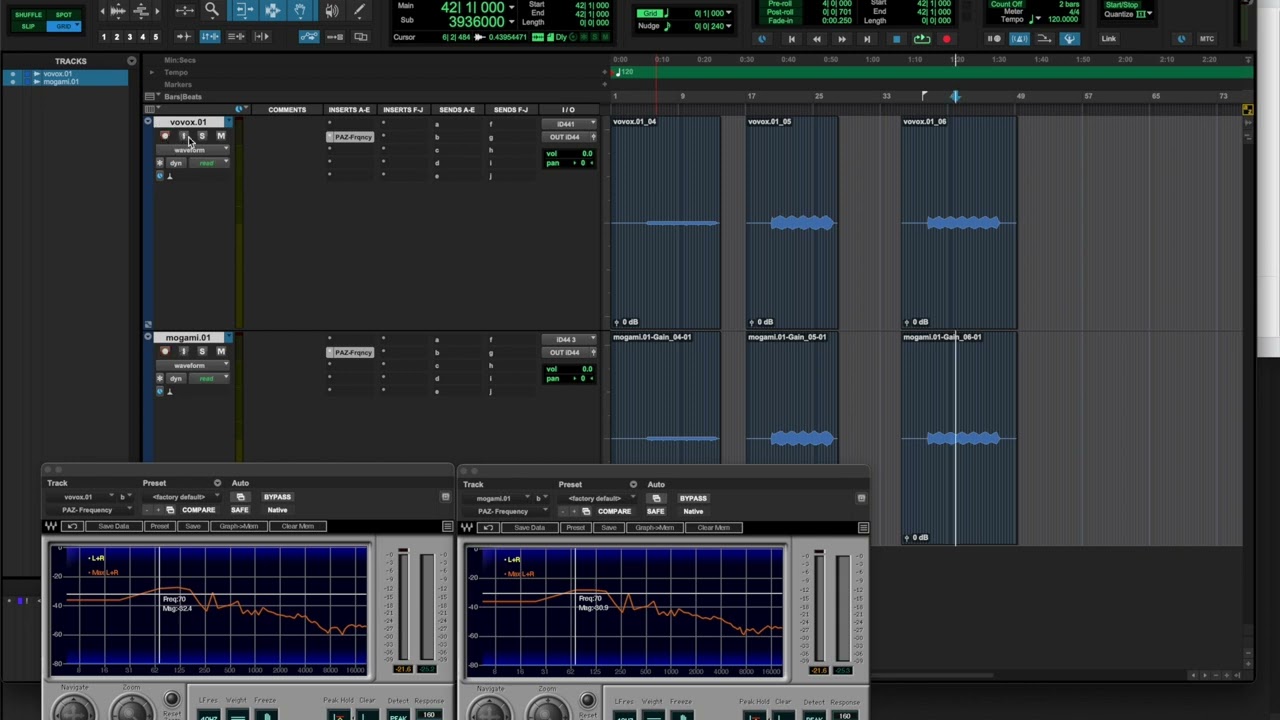Screen dimensions: 1280x720
Task: Select the Scrubber speaker tool
Action: (331, 10)
